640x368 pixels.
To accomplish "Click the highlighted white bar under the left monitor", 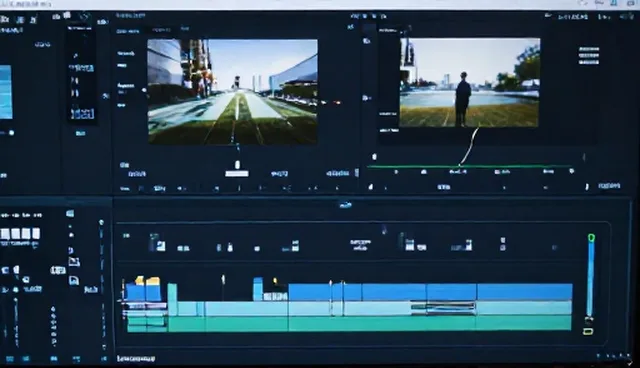I will 237,174.
